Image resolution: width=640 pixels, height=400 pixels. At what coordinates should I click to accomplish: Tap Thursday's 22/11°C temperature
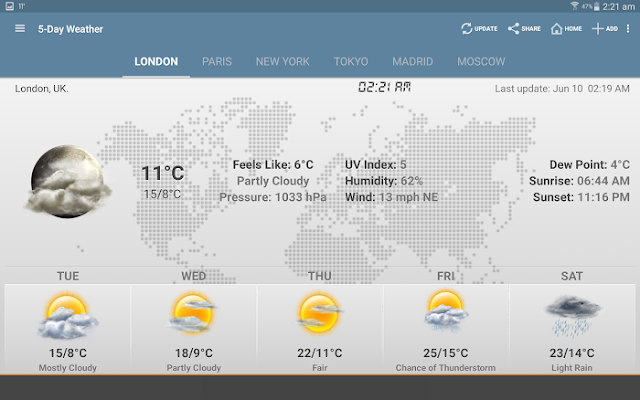pos(320,353)
